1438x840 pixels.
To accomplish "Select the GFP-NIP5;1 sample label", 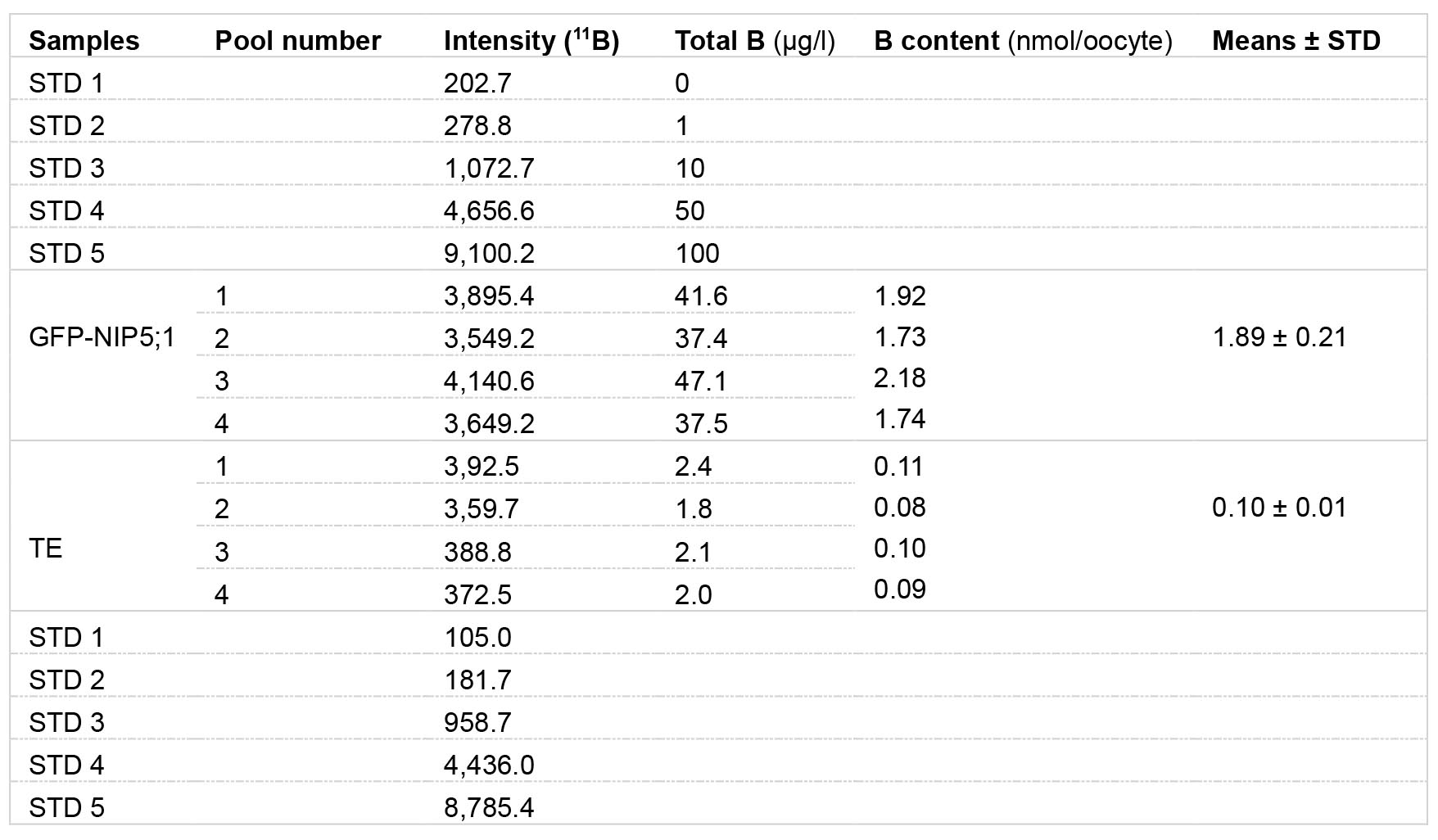I will 102,337.
